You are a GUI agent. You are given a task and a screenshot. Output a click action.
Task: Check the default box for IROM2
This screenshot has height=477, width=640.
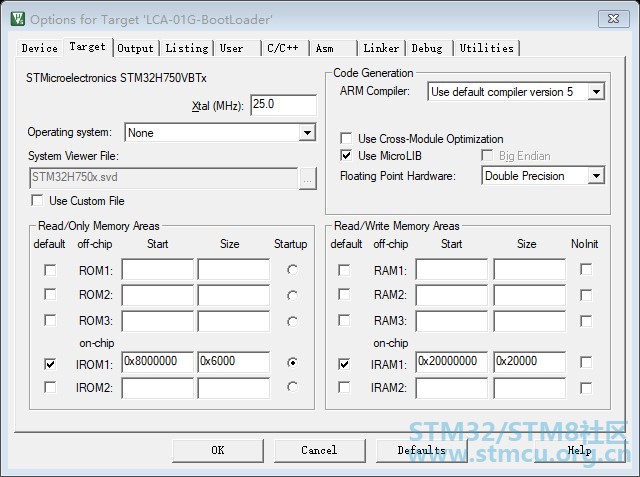(50, 387)
